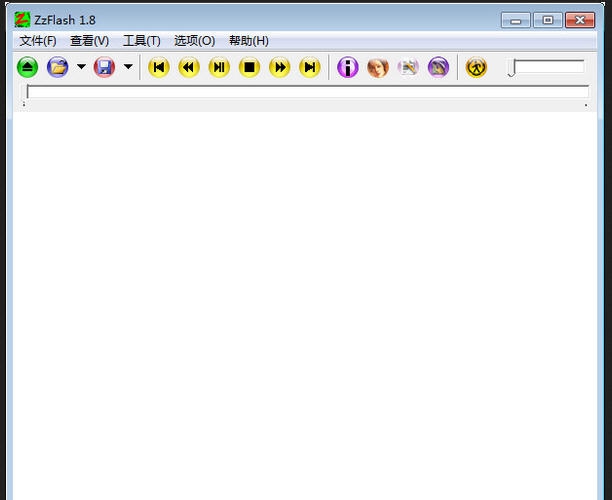Click the volume slider in toolbar
Image resolution: width=612 pixels, height=500 pixels.
546,67
